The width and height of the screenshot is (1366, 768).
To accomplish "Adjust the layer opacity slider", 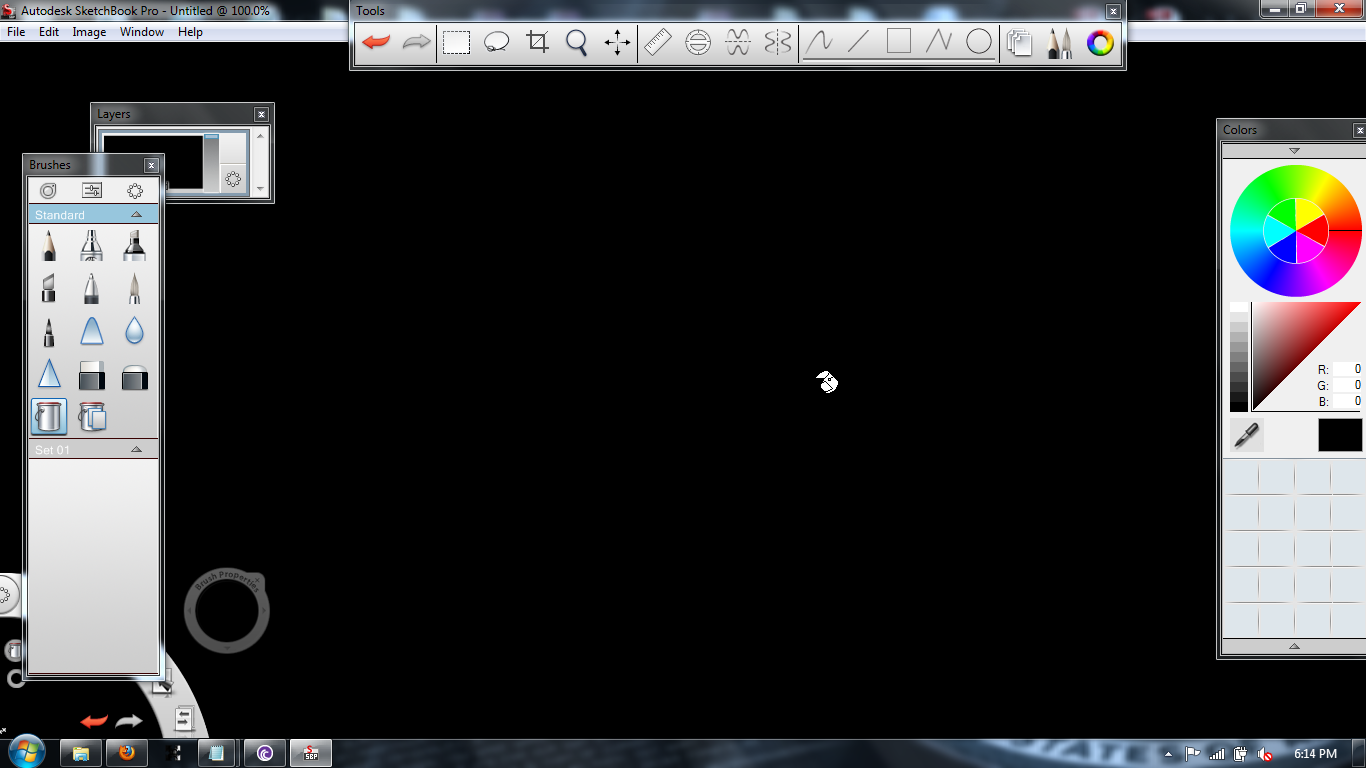I will tap(211, 162).
